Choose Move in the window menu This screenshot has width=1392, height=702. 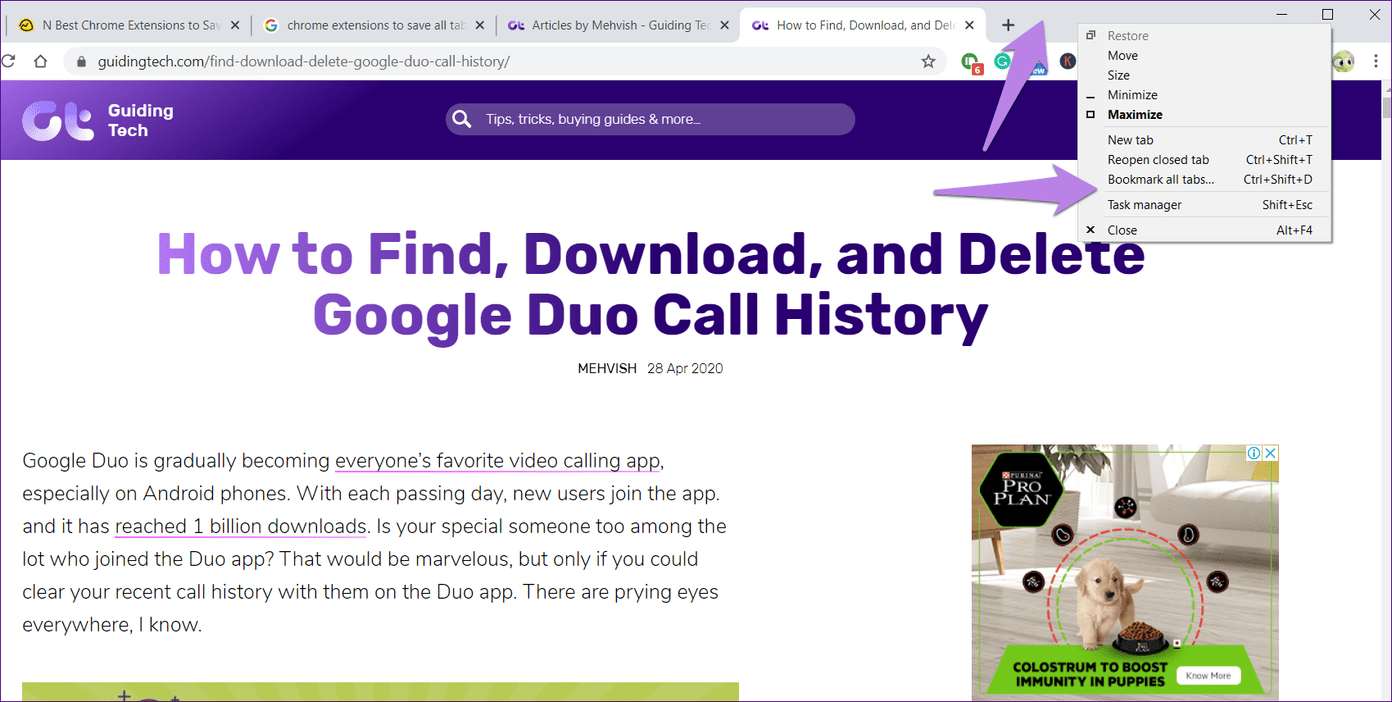click(1204, 56)
